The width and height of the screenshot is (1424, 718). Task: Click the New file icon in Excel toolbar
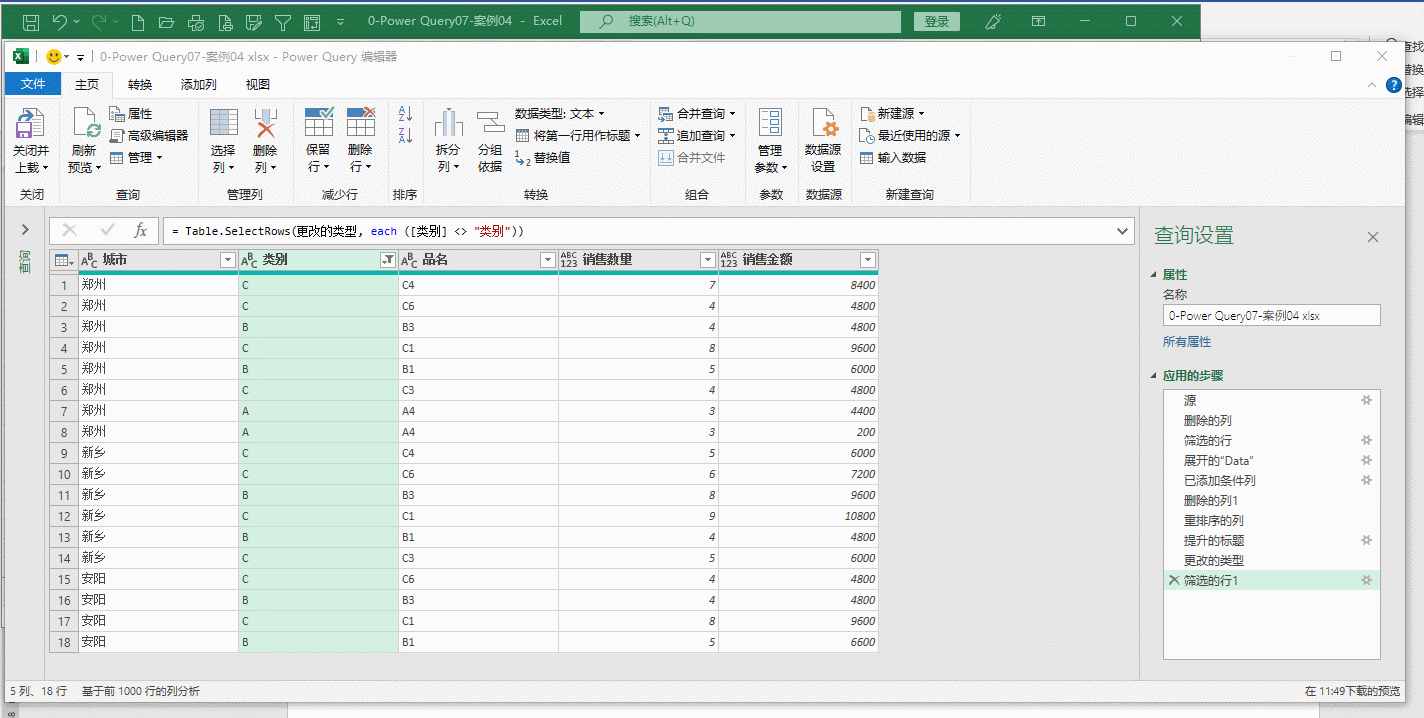tap(138, 21)
